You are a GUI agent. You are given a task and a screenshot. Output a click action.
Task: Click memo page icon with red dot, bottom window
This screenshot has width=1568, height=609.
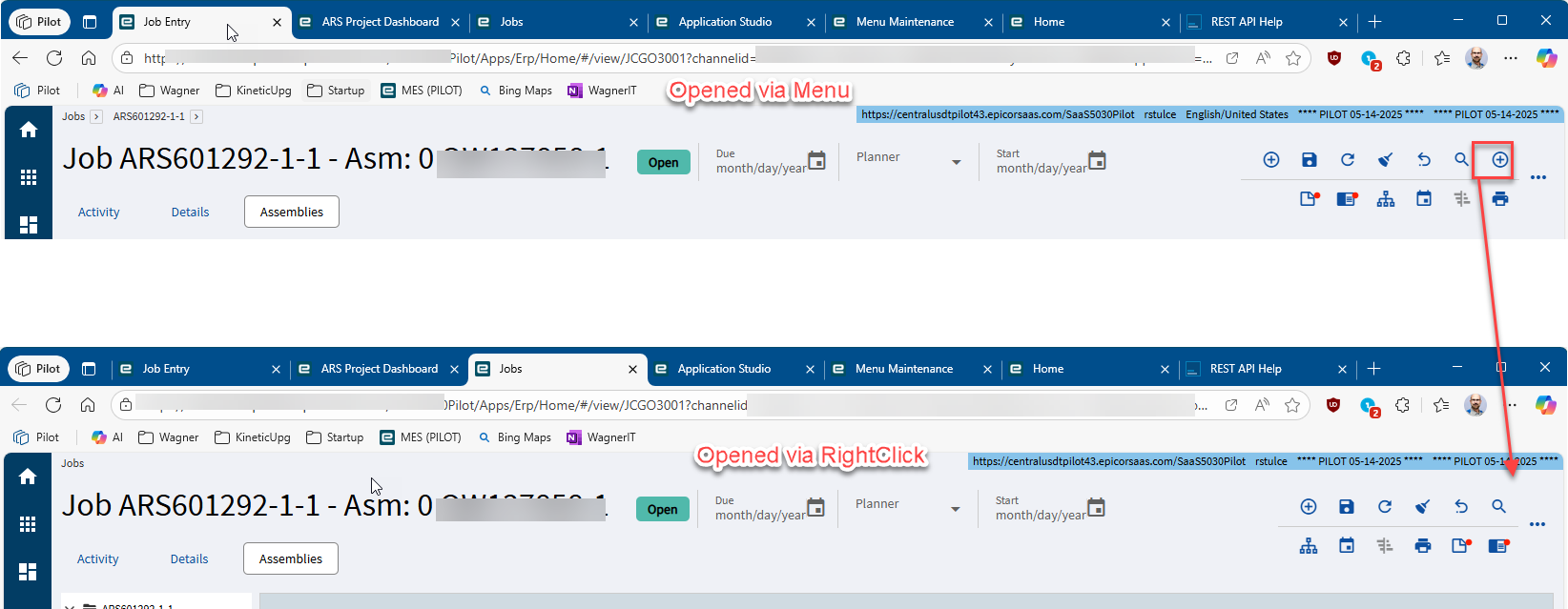1461,546
